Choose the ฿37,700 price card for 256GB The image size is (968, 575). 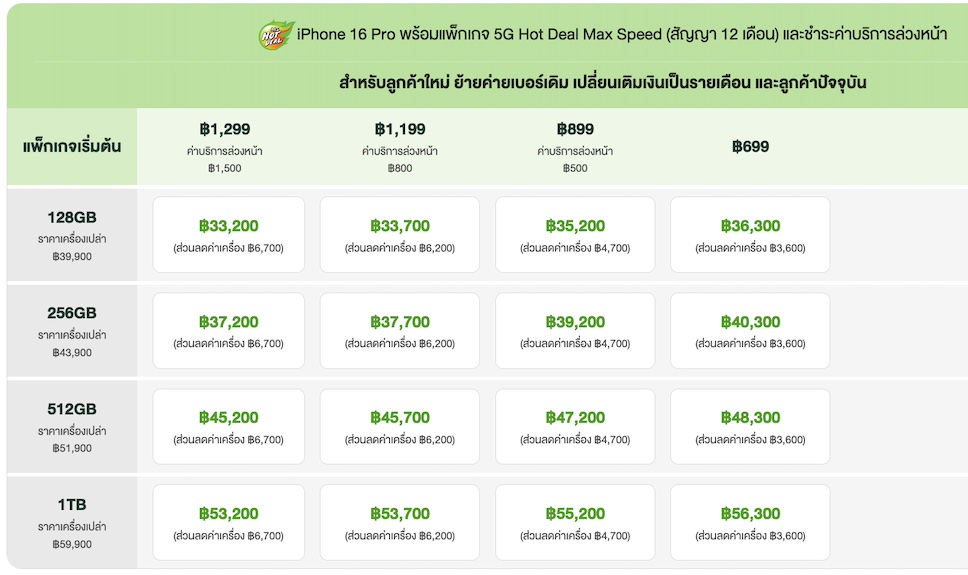coord(400,331)
